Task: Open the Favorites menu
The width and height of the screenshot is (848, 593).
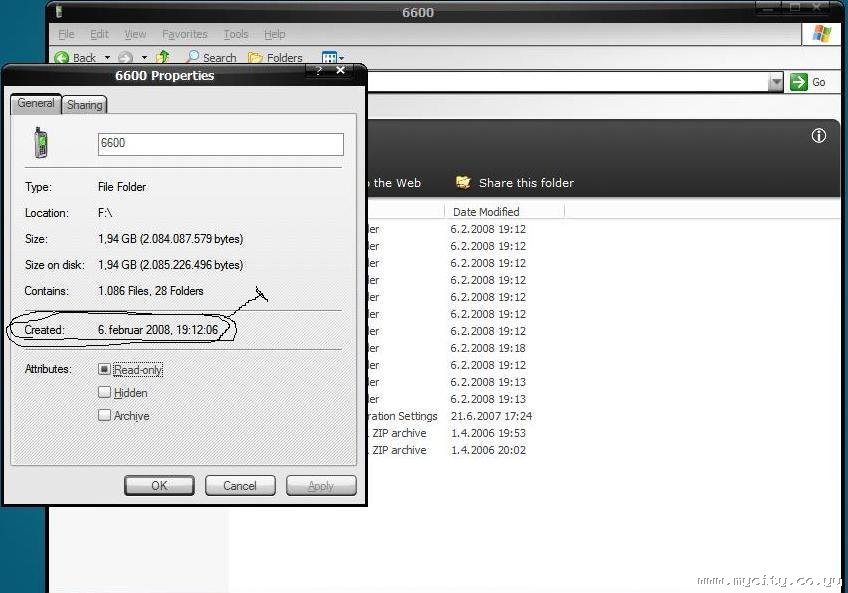Action: click(x=184, y=34)
